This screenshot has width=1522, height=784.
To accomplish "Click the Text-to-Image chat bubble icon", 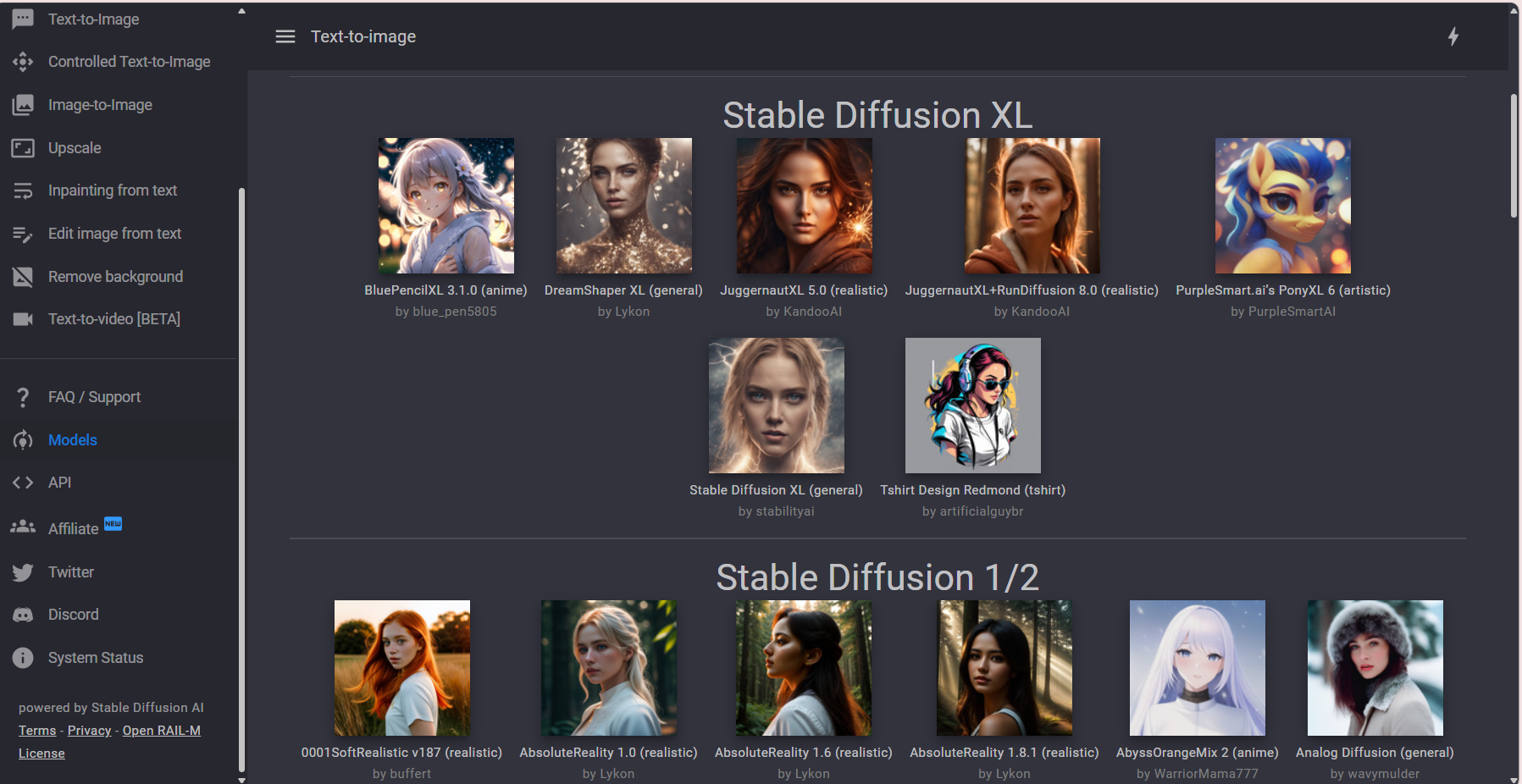I will pyautogui.click(x=23, y=19).
